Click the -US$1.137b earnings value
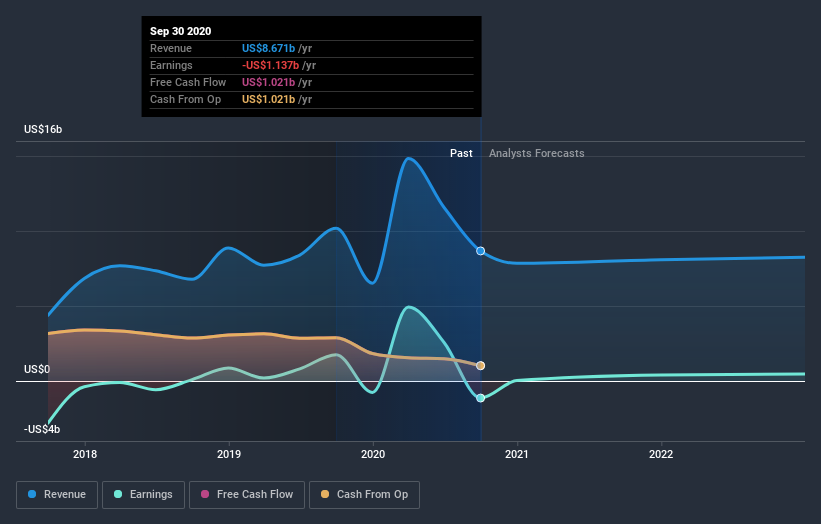The width and height of the screenshot is (821, 524). tap(271, 65)
